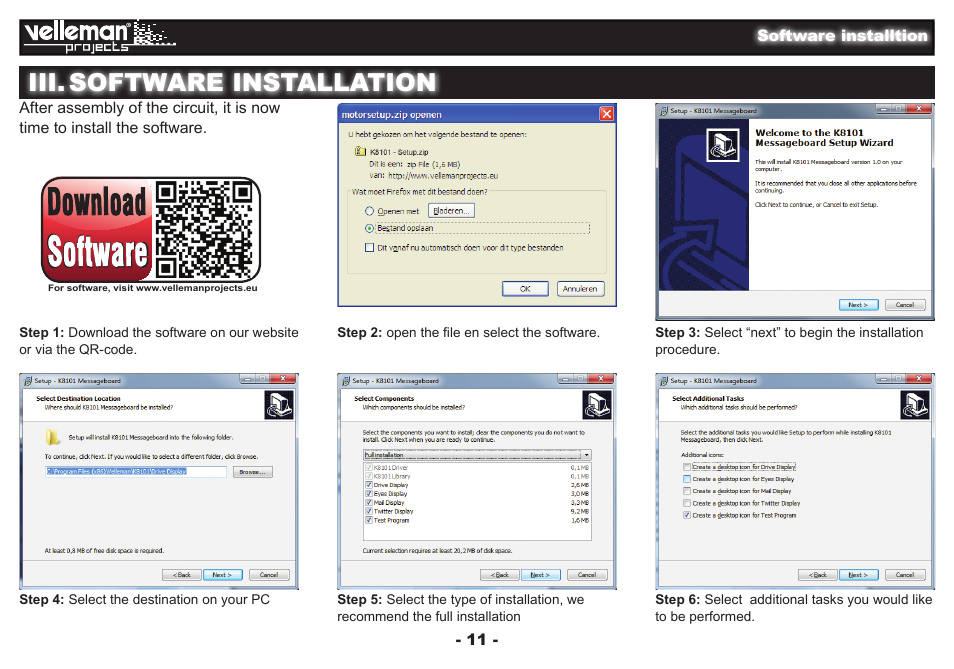Uncheck the Drive Display component
Screen dimensions: 954x669
coord(369,485)
